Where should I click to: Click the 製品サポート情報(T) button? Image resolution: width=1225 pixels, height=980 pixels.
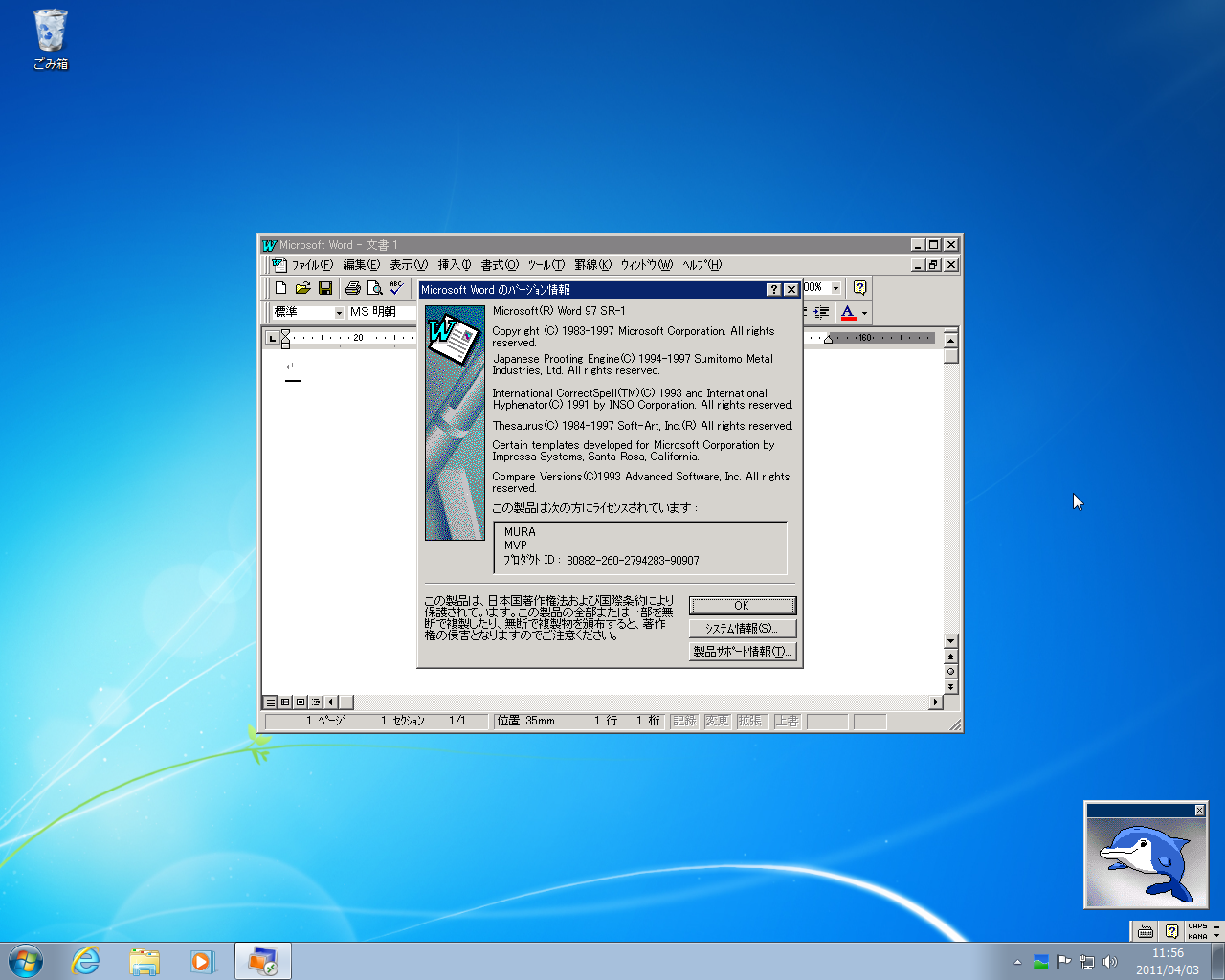point(743,652)
